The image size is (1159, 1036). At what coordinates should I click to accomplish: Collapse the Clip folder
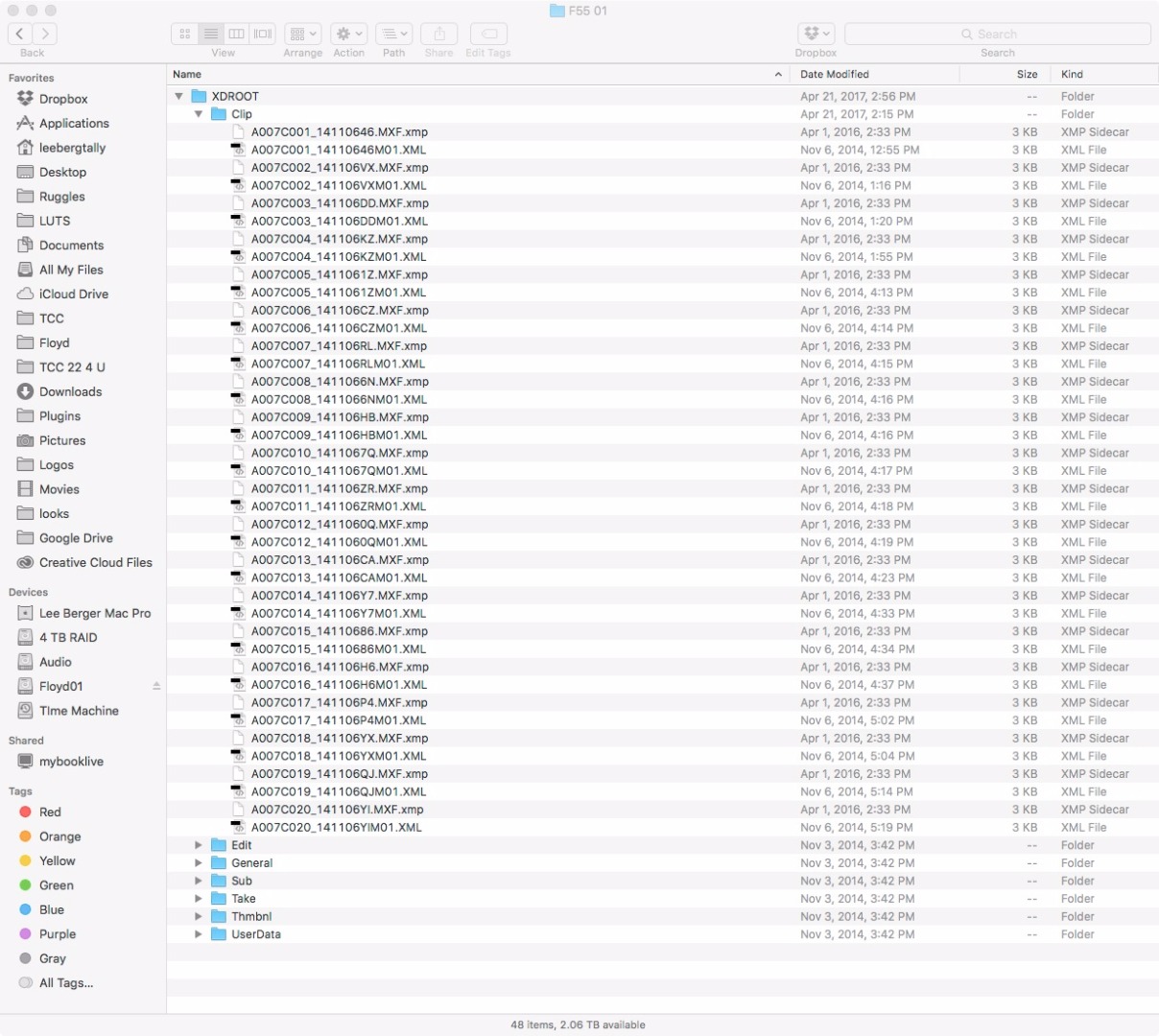[x=199, y=114]
